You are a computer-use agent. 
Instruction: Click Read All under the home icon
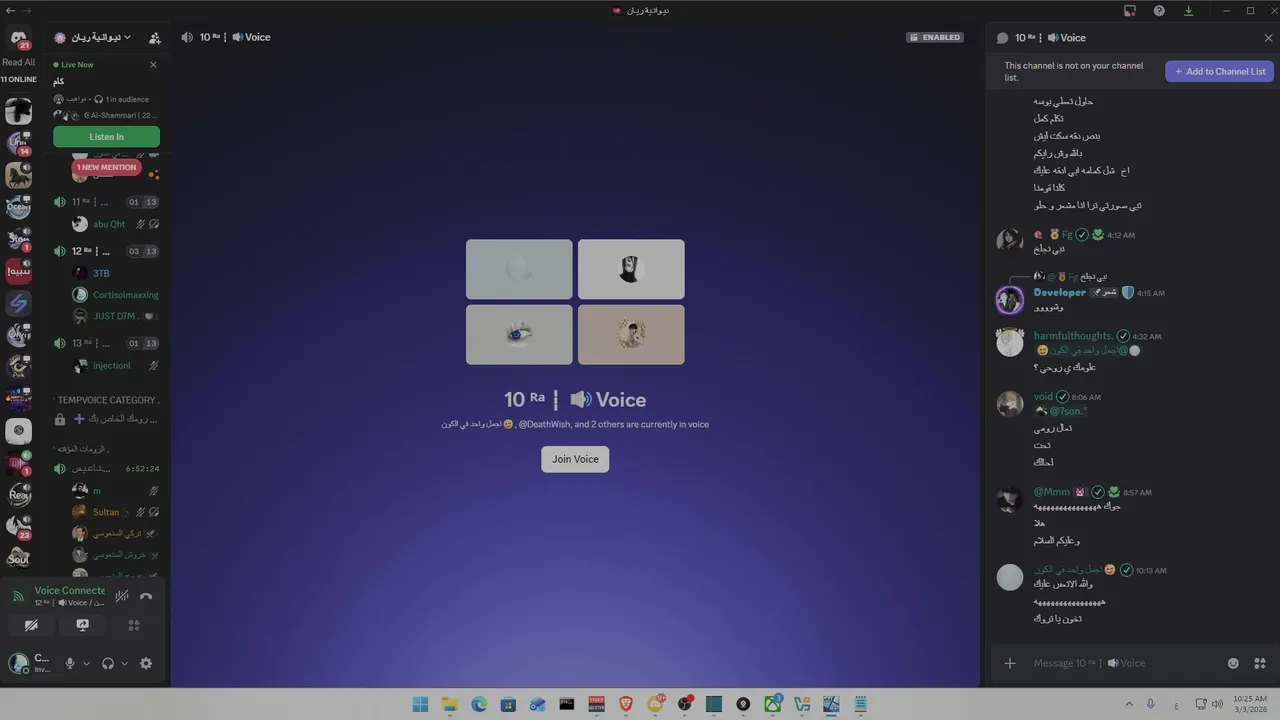18,62
